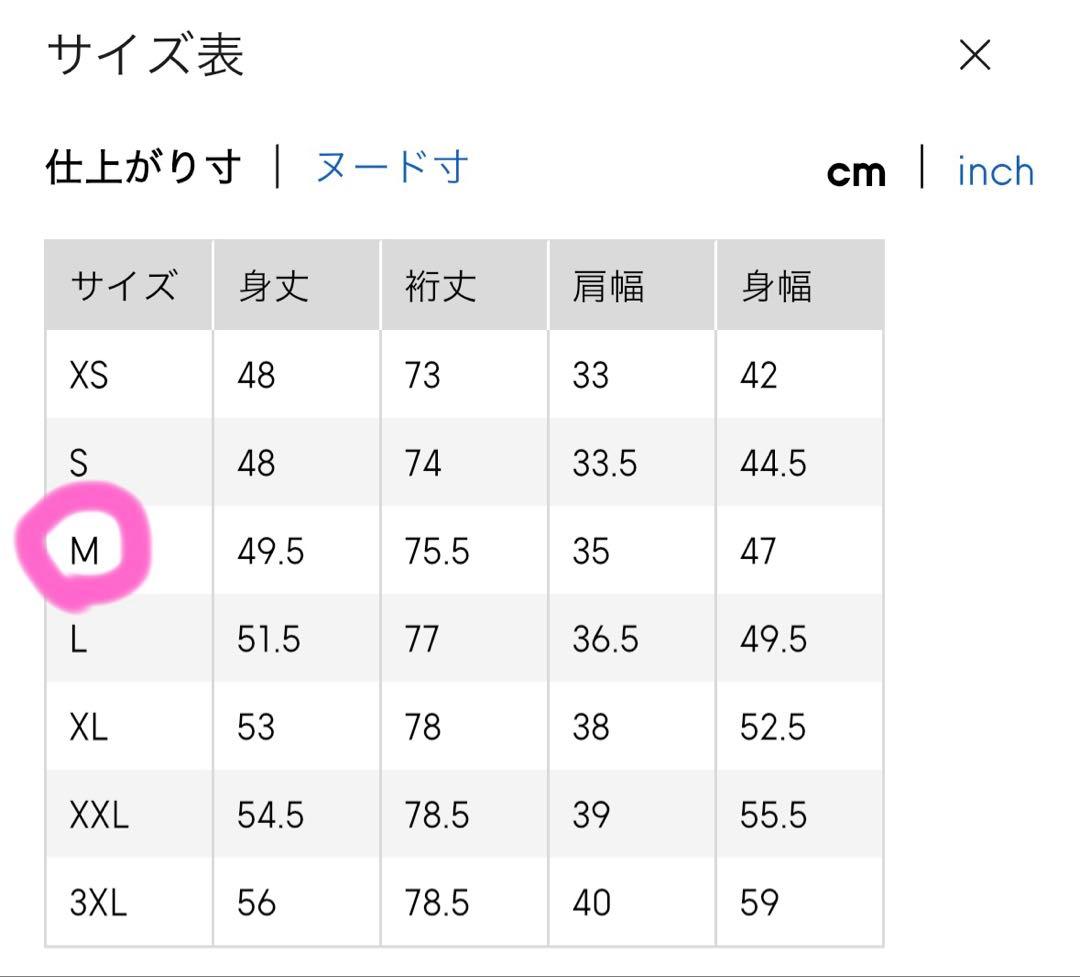Close the サイズ表 size chart dialog
Image resolution: width=1080 pixels, height=977 pixels.
click(974, 56)
